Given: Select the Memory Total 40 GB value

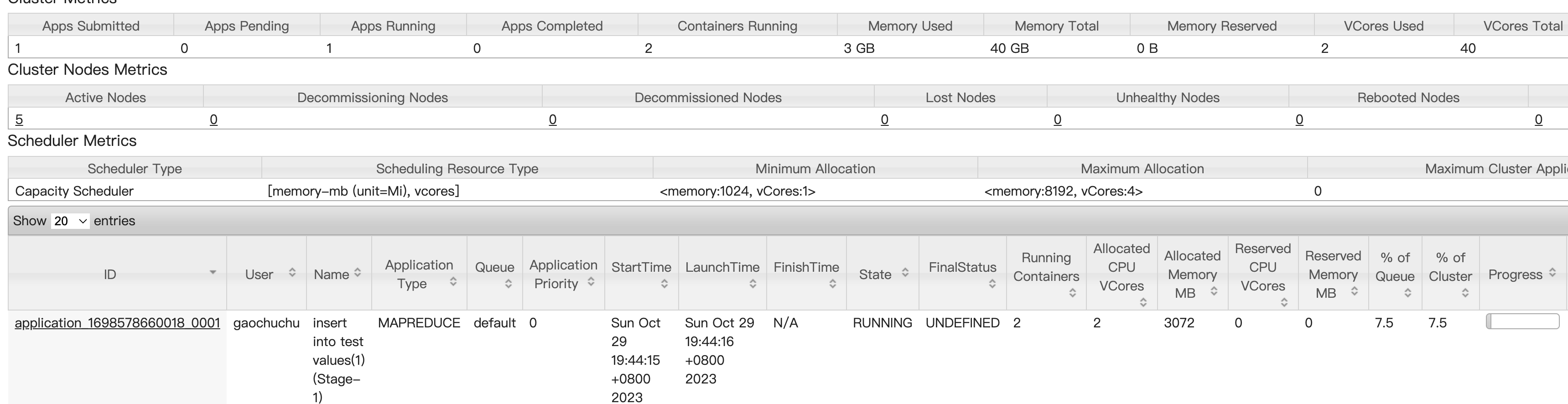Looking at the screenshot, I should (x=1009, y=48).
